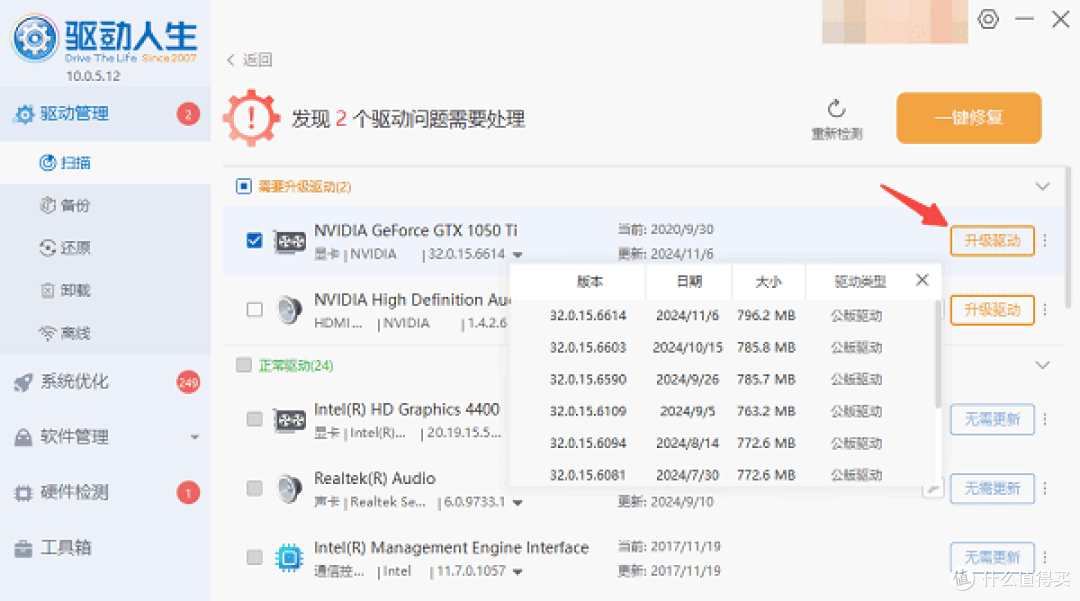
Task: Click the 日期 column header
Action: [x=689, y=281]
